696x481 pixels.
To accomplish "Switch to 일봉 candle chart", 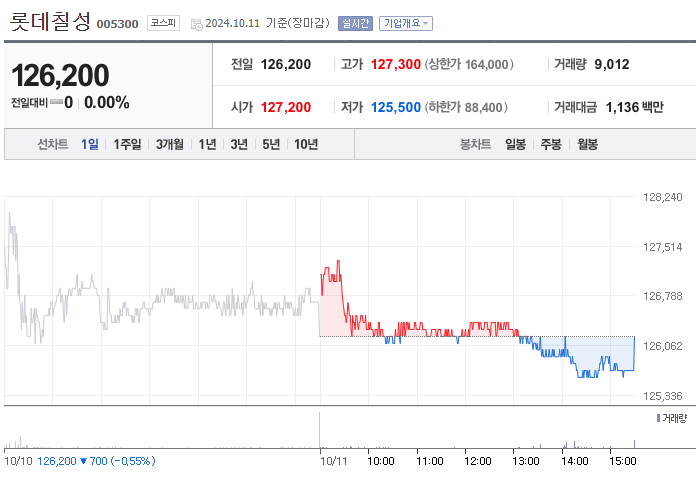I will coord(515,144).
